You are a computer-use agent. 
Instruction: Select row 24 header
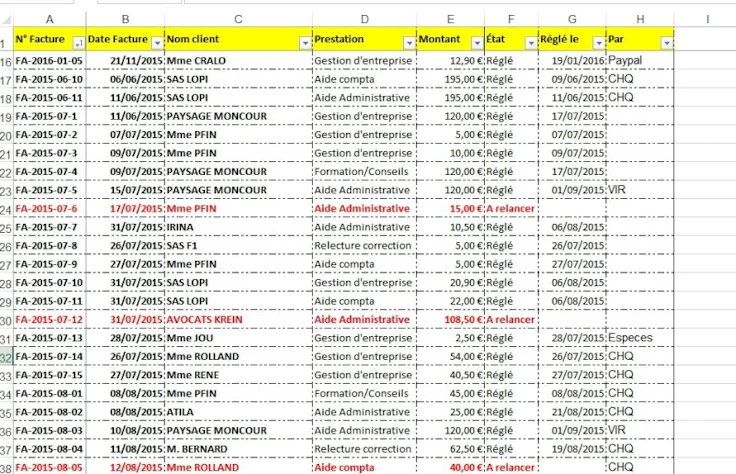(6, 209)
